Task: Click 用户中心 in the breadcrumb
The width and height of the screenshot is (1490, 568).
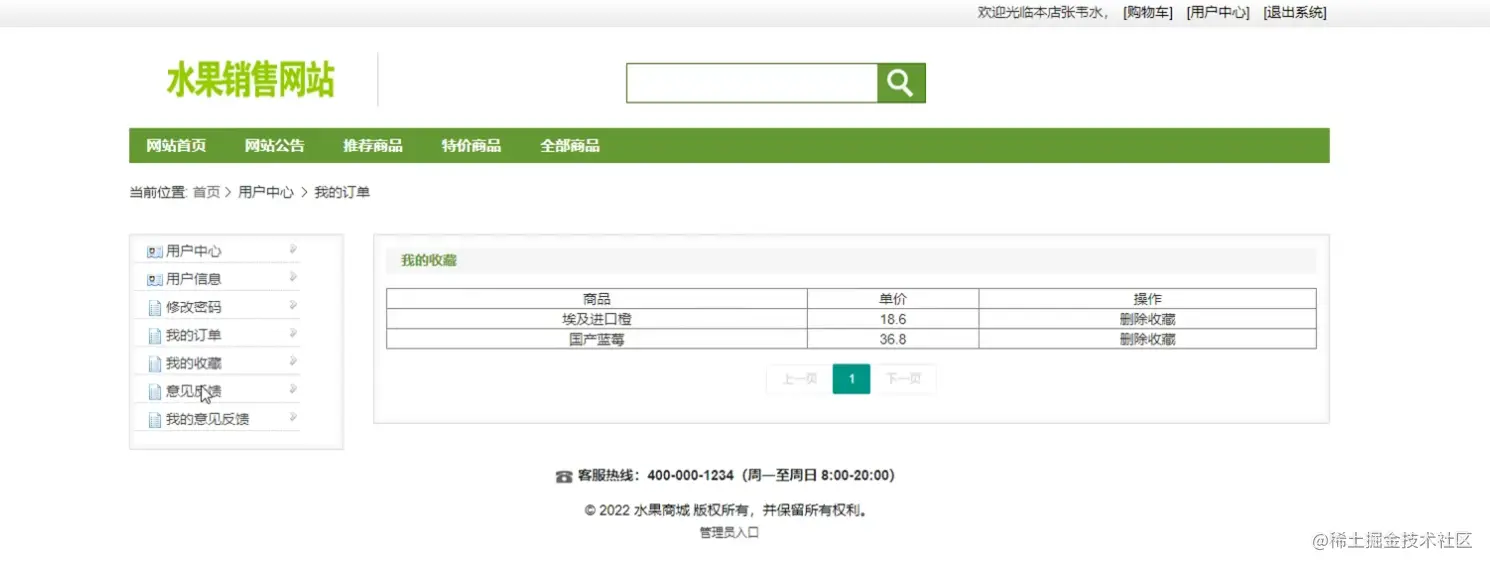Action: (266, 192)
